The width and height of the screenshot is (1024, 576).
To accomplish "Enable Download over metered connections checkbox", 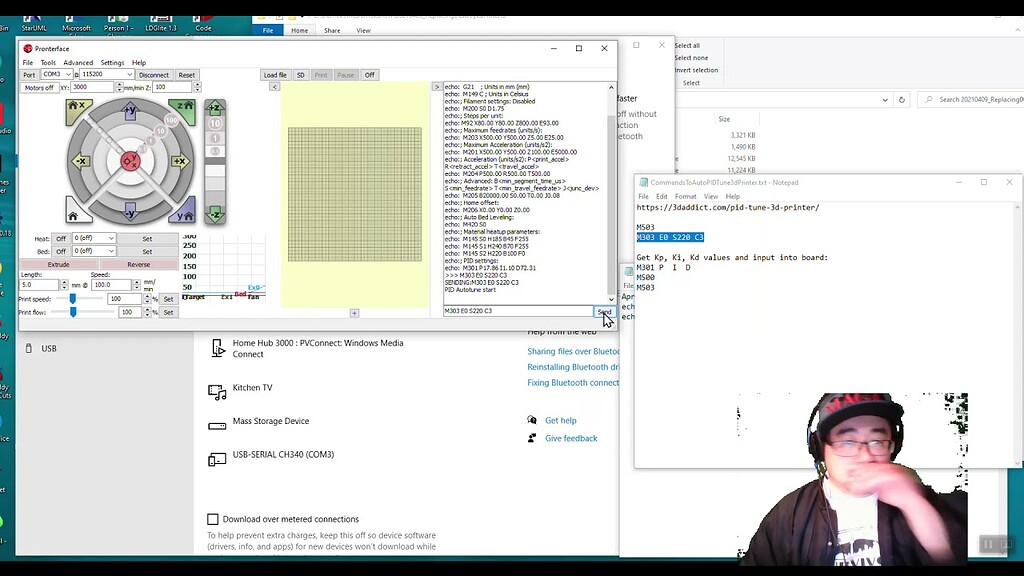I will (x=213, y=519).
